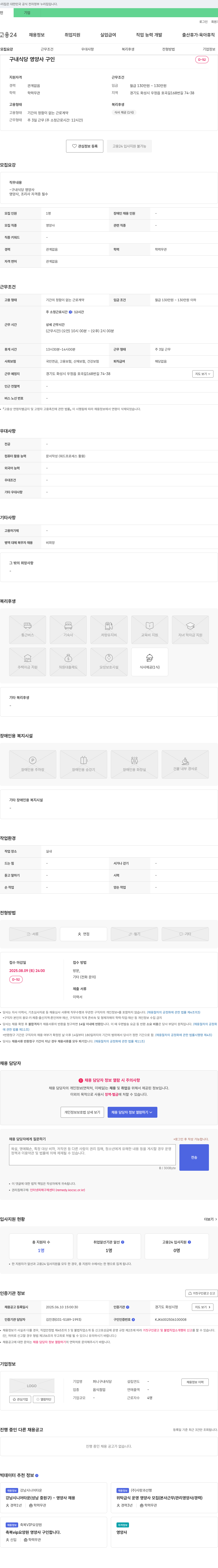Open 지도 보기 next to 경기도 화성시
This screenshot has width=218, height=1568.
203,1307
